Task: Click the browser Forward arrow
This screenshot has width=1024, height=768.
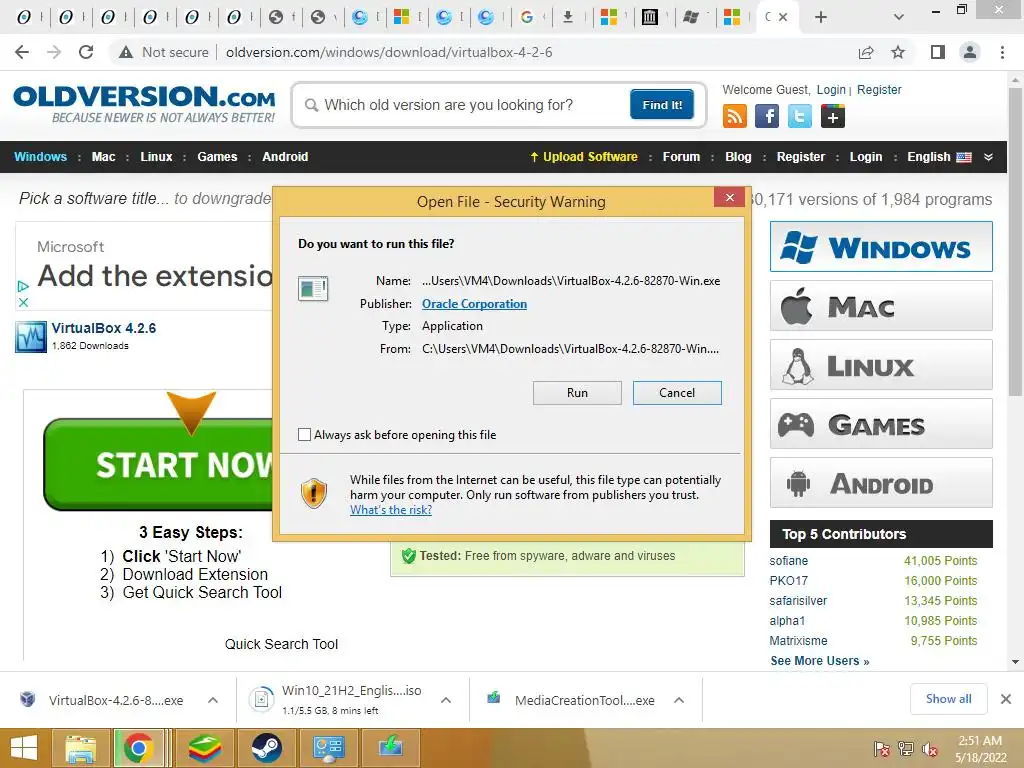Action: [54, 52]
